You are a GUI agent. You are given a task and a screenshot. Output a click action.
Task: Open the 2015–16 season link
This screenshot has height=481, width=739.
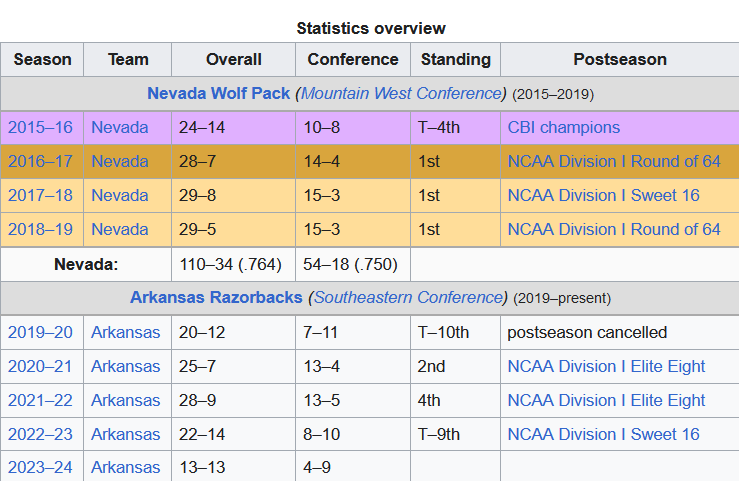tap(40, 127)
